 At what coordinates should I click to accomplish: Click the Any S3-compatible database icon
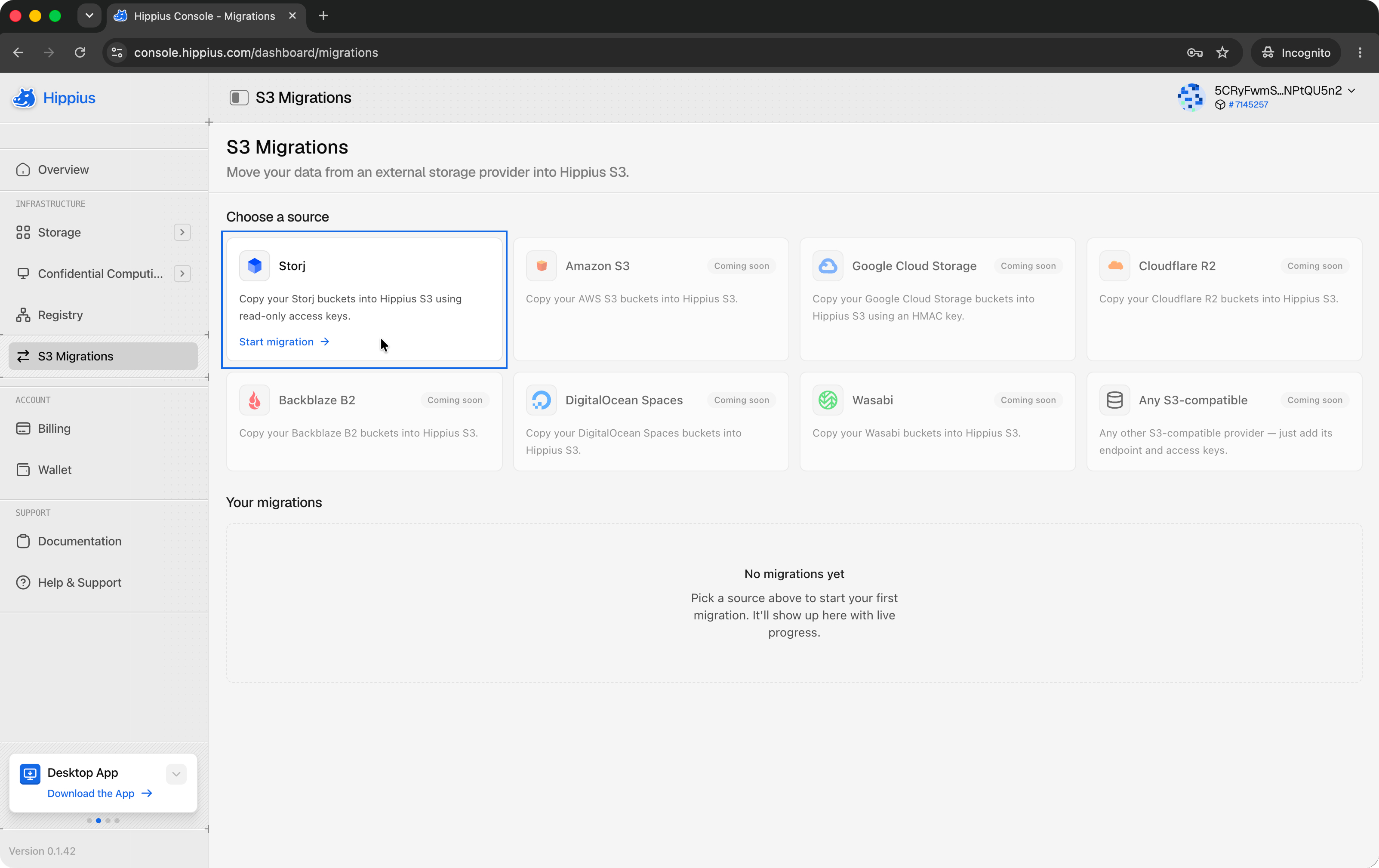[x=1114, y=400]
